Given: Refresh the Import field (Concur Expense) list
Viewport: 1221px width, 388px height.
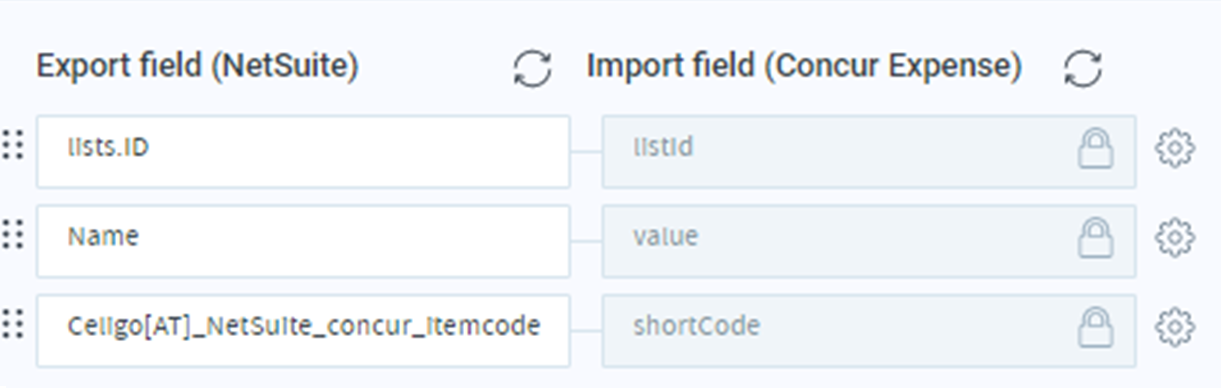Looking at the screenshot, I should coord(1082,69).
